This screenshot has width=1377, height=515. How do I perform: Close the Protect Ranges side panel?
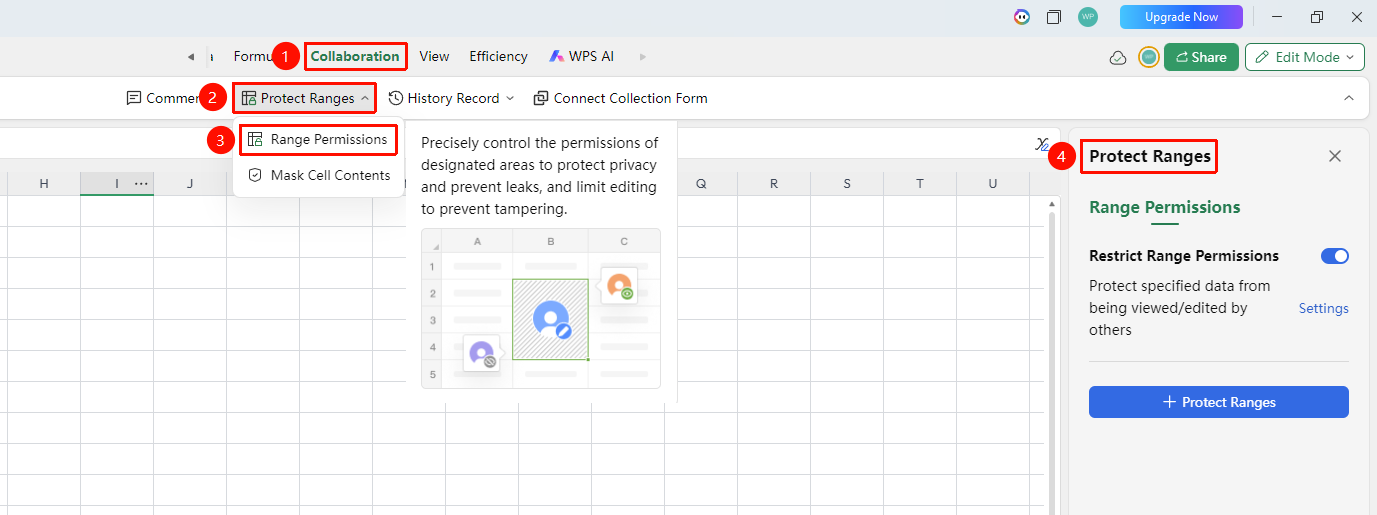click(x=1334, y=156)
